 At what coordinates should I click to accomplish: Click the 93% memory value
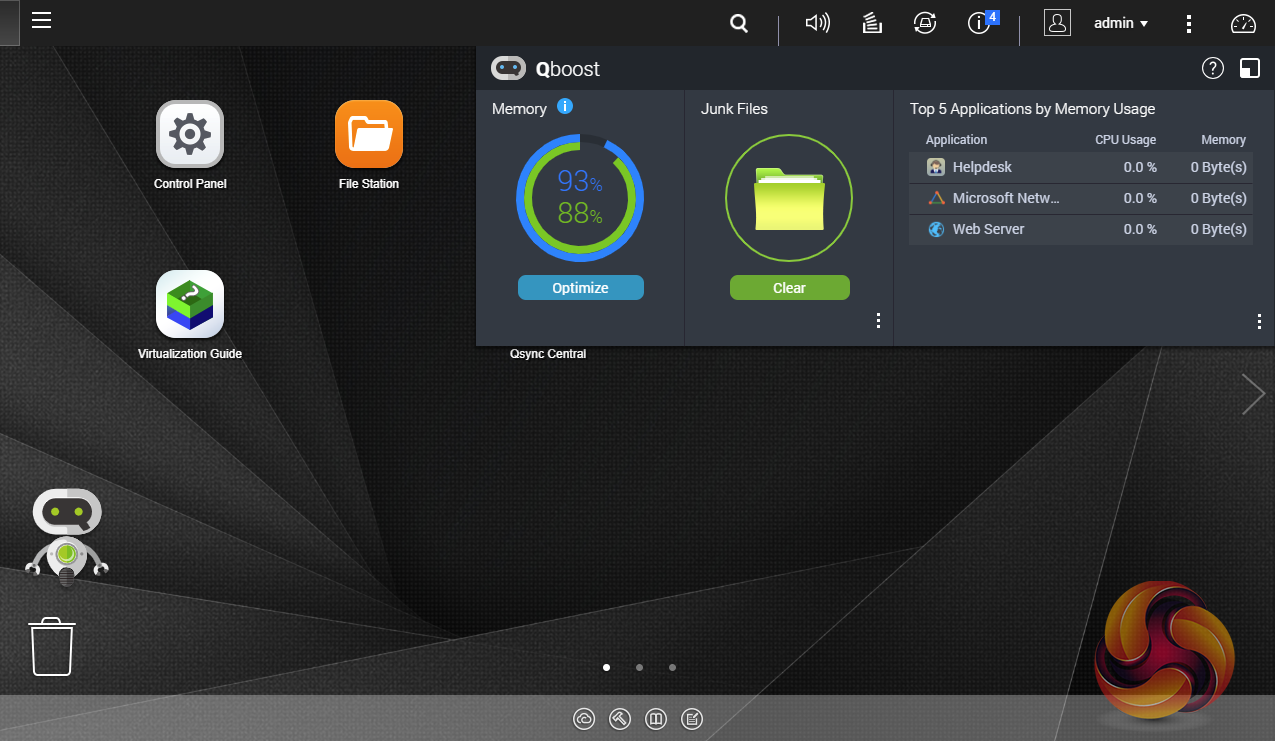(580, 181)
